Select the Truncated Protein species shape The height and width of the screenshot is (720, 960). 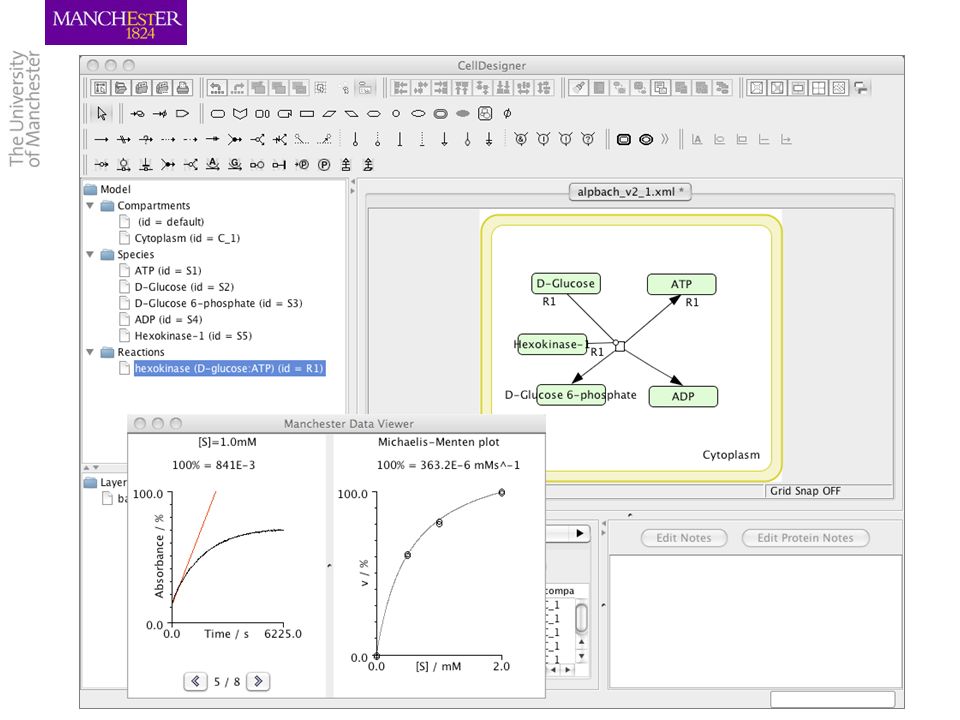tap(285, 114)
